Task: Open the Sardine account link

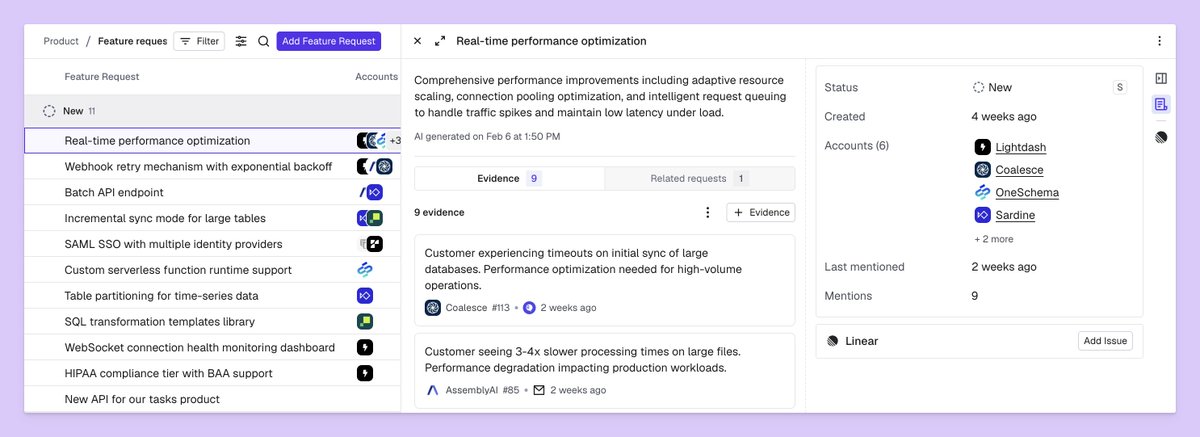Action: click(1015, 215)
